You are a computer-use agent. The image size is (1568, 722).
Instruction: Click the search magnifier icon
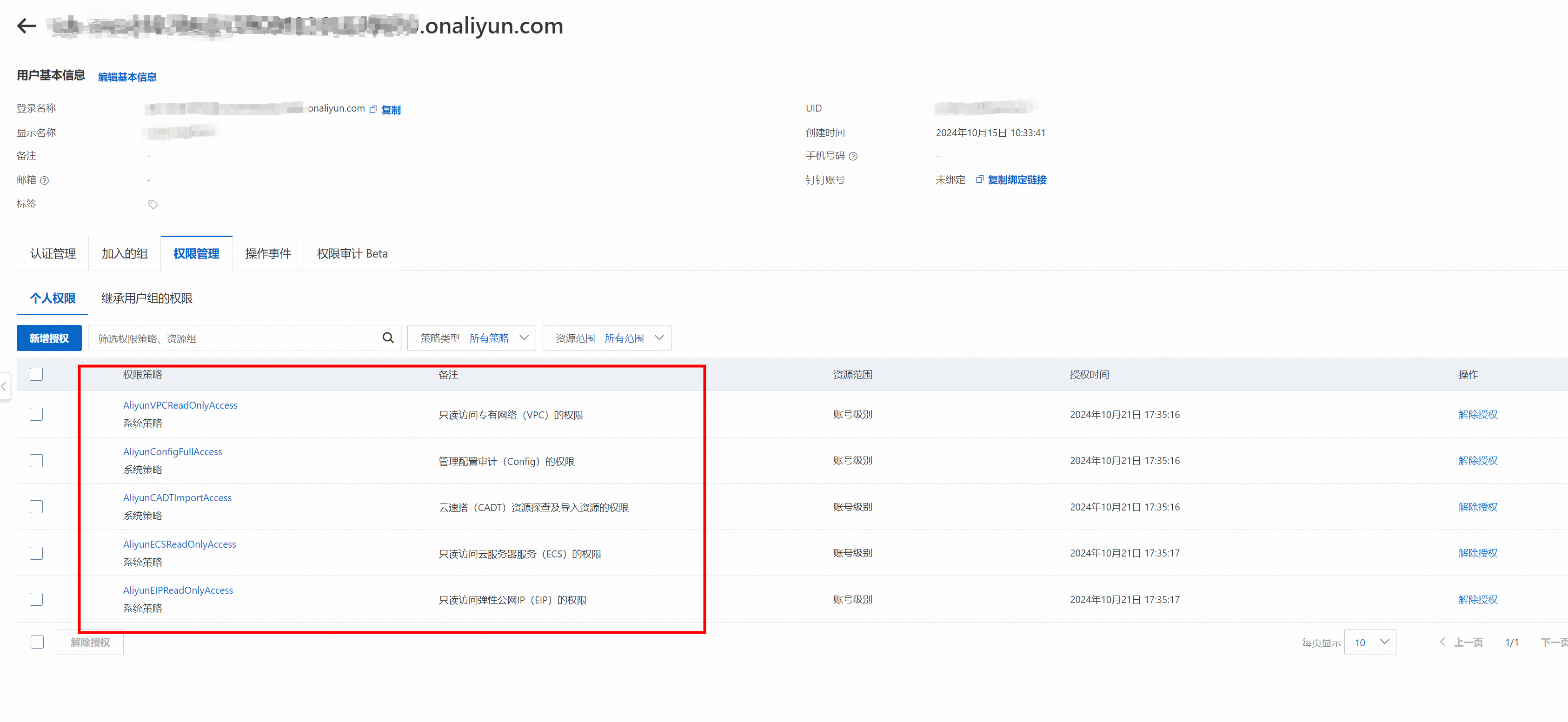388,338
